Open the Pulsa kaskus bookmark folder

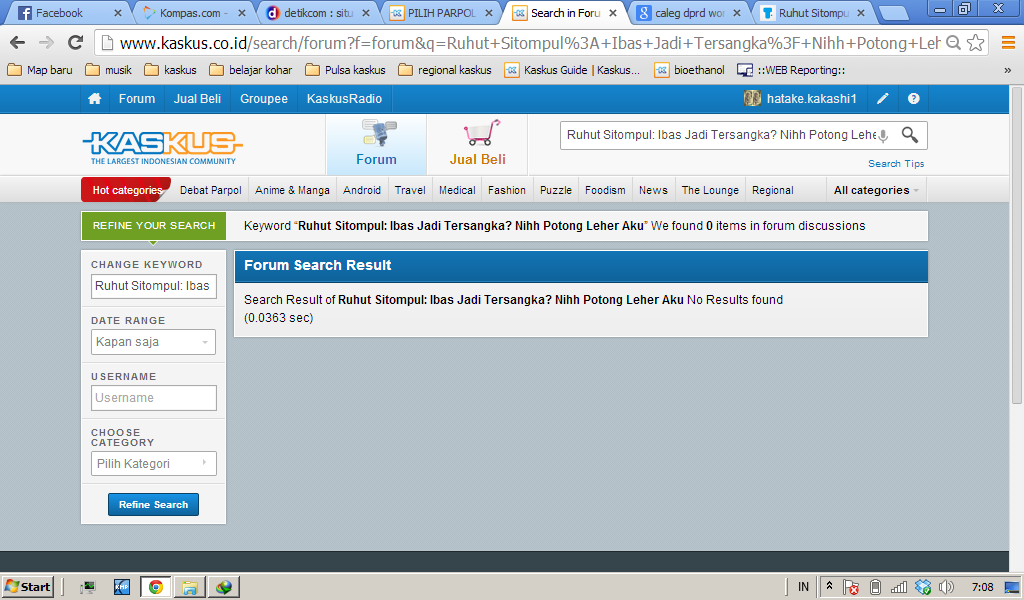tap(345, 70)
